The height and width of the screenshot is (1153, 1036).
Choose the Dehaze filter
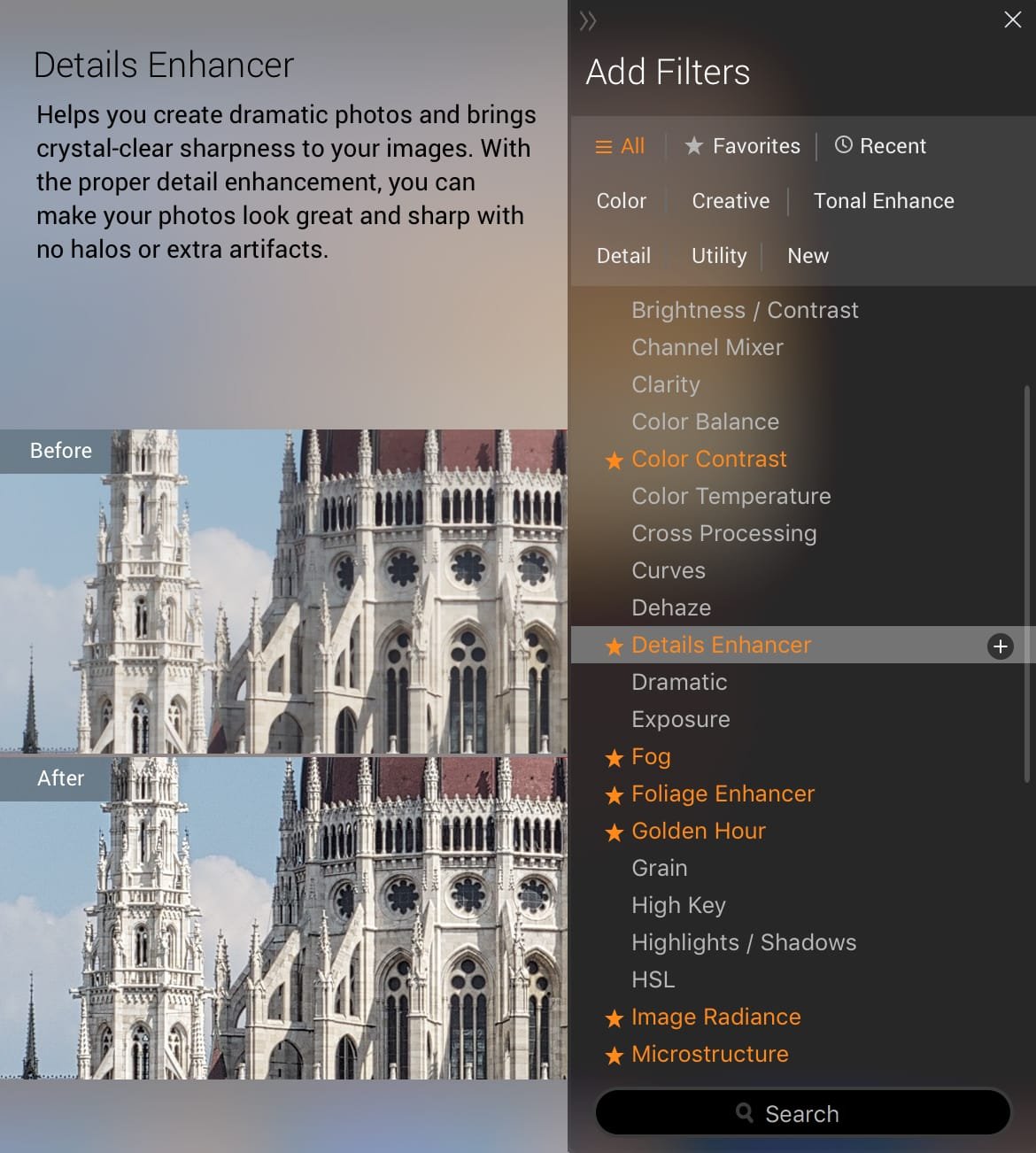671,607
